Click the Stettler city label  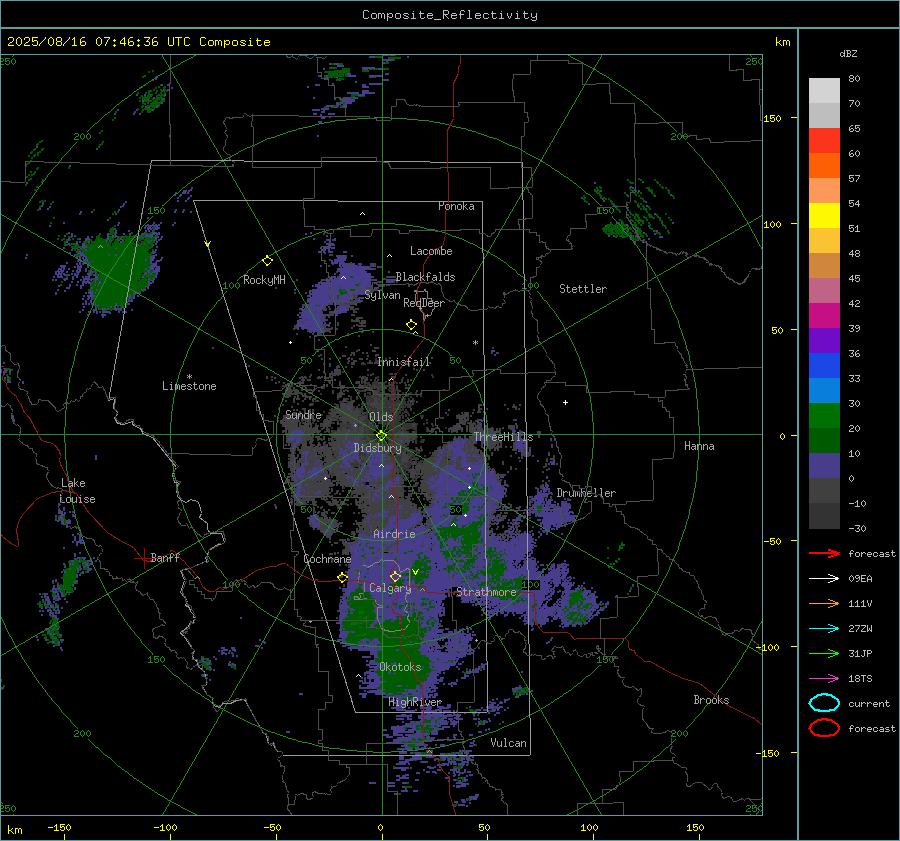583,289
